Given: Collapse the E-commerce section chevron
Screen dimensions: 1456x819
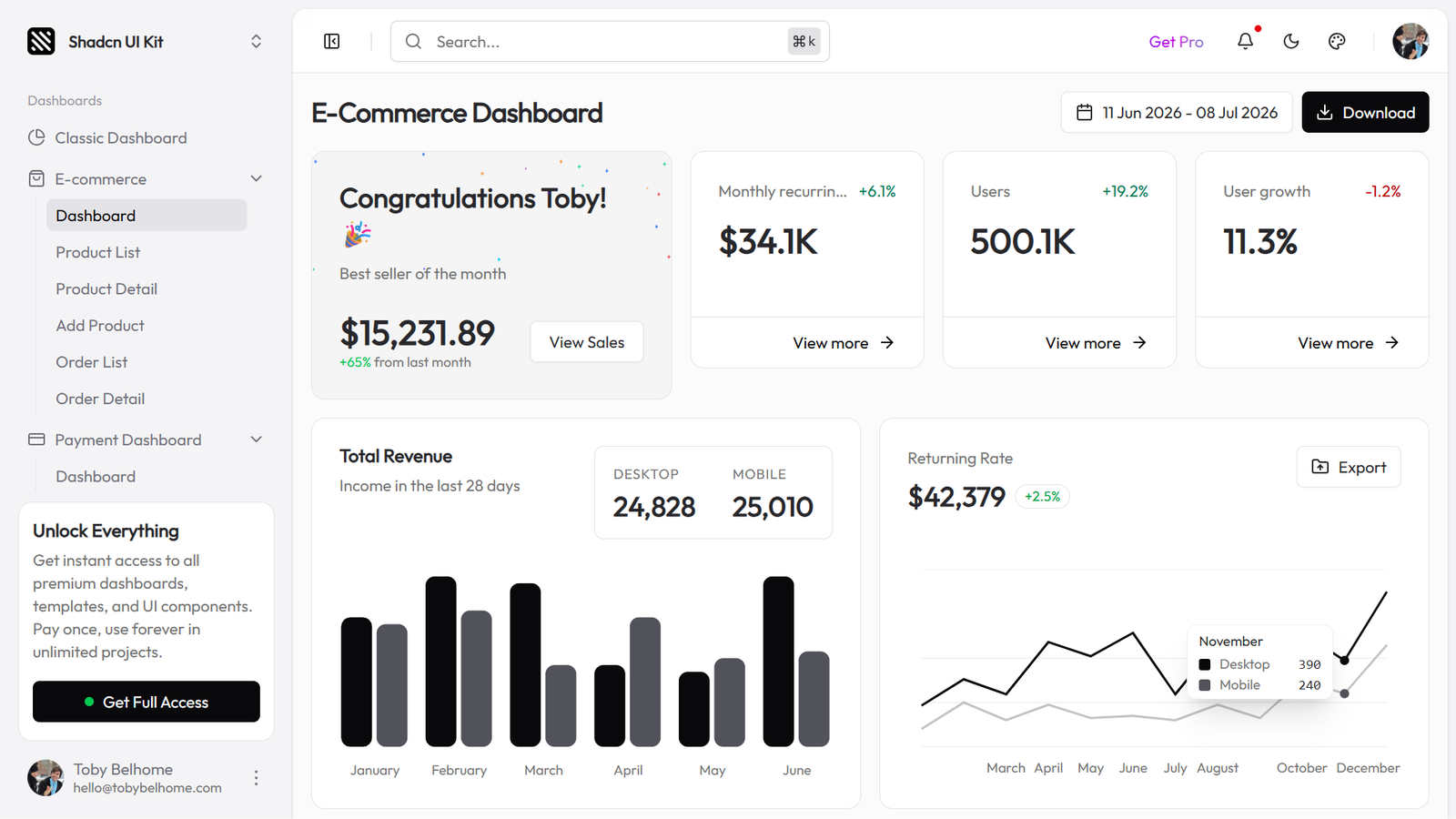Looking at the screenshot, I should pyautogui.click(x=256, y=178).
